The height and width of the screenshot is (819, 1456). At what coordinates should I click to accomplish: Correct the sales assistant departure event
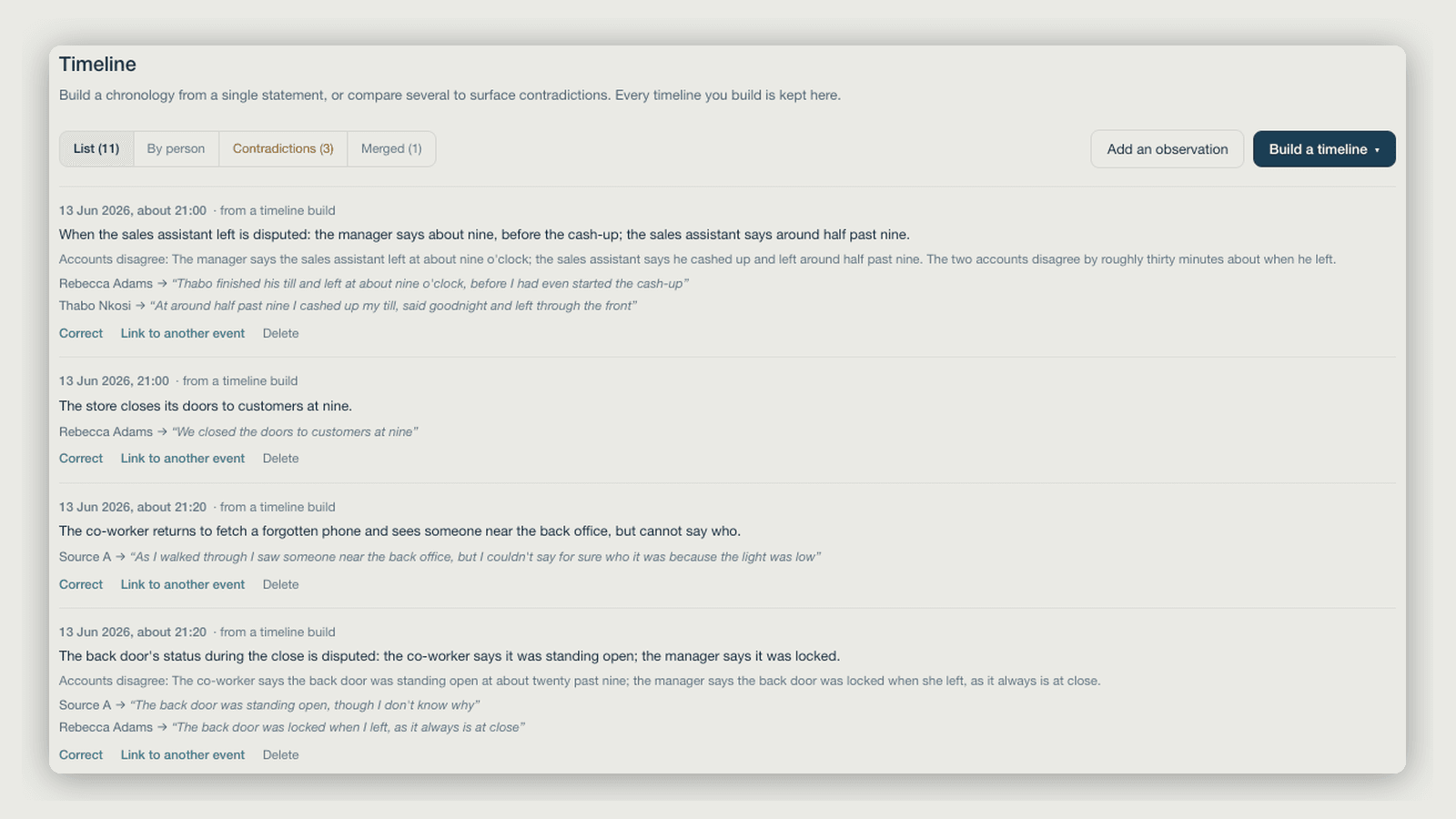[x=81, y=333]
